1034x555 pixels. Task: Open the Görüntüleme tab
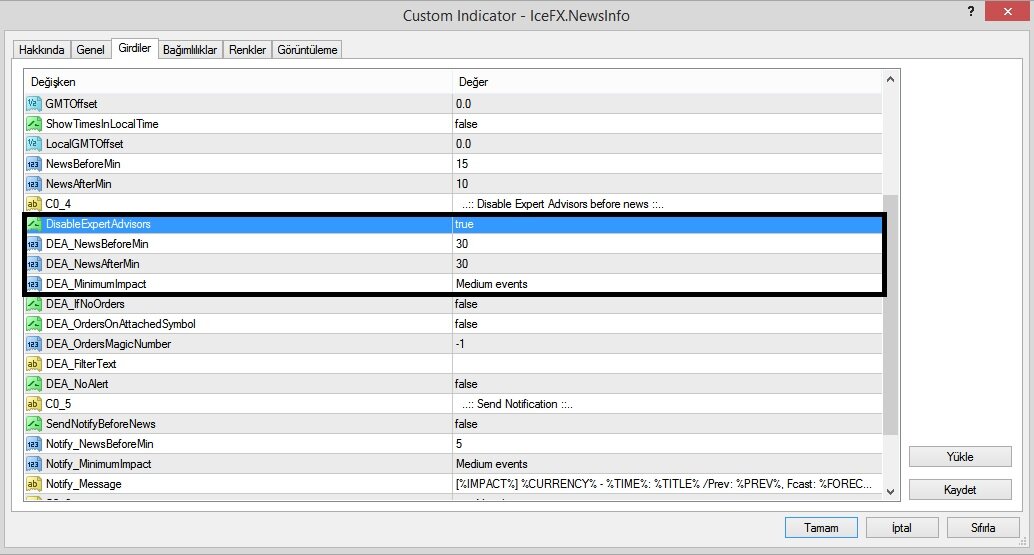point(307,49)
